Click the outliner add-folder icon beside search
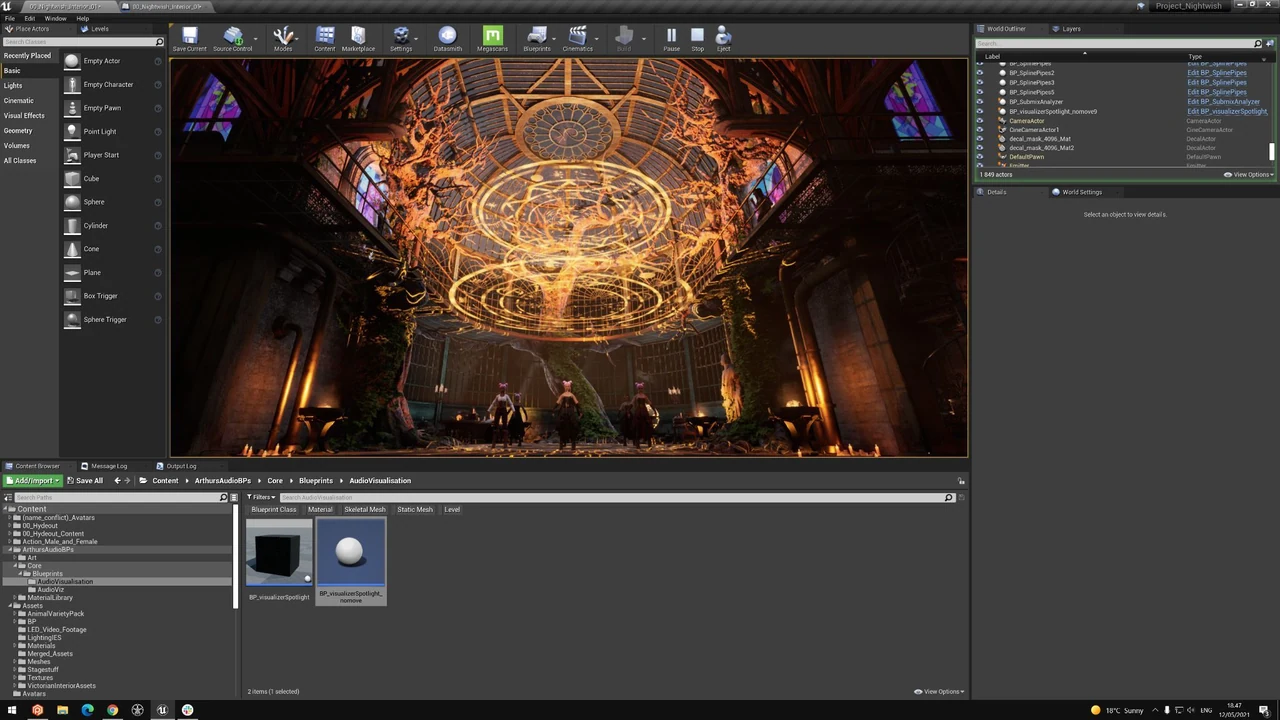 1270,43
